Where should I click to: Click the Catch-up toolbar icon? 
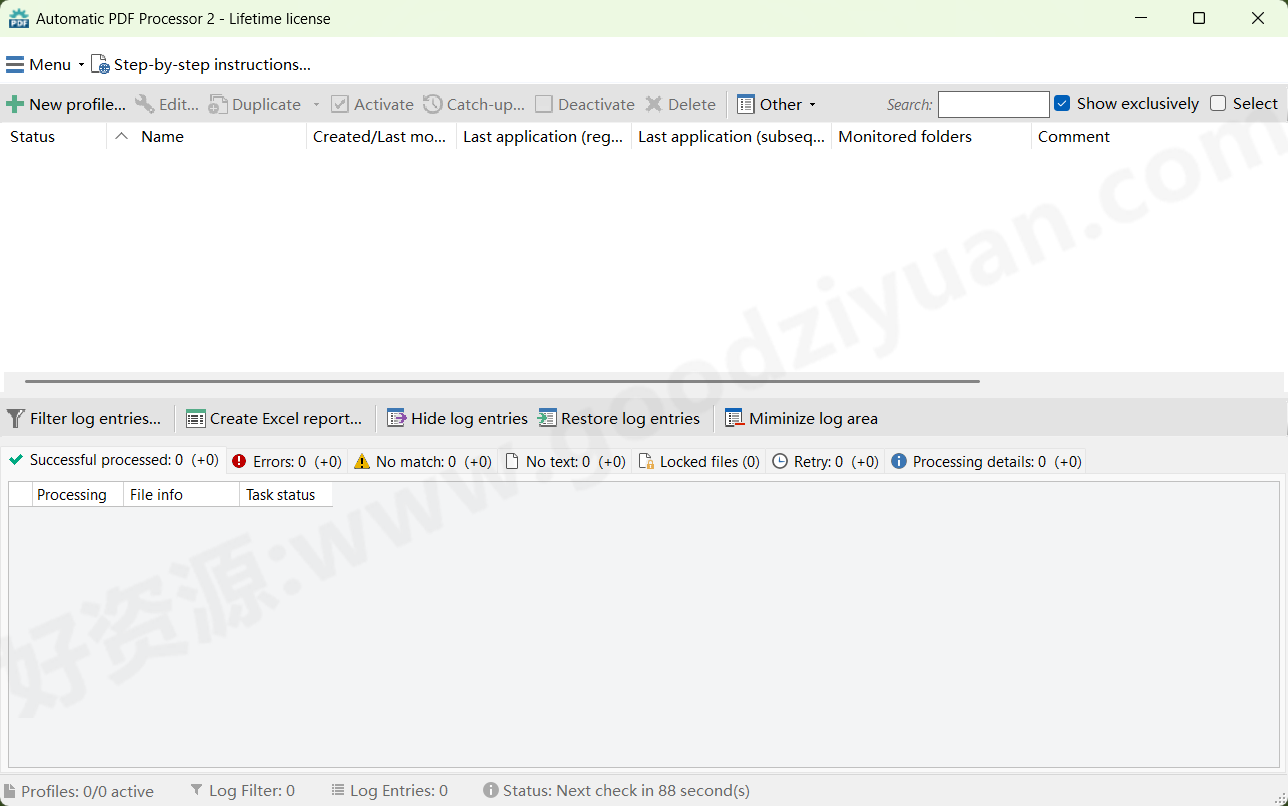[431, 104]
